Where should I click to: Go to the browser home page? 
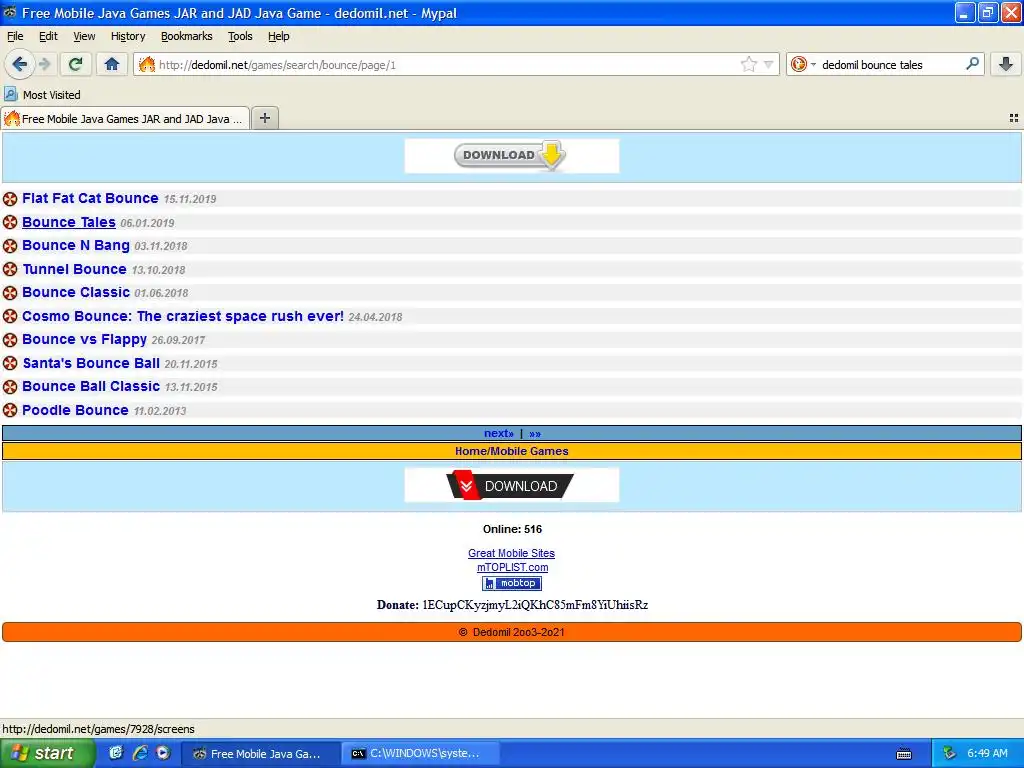click(112, 64)
